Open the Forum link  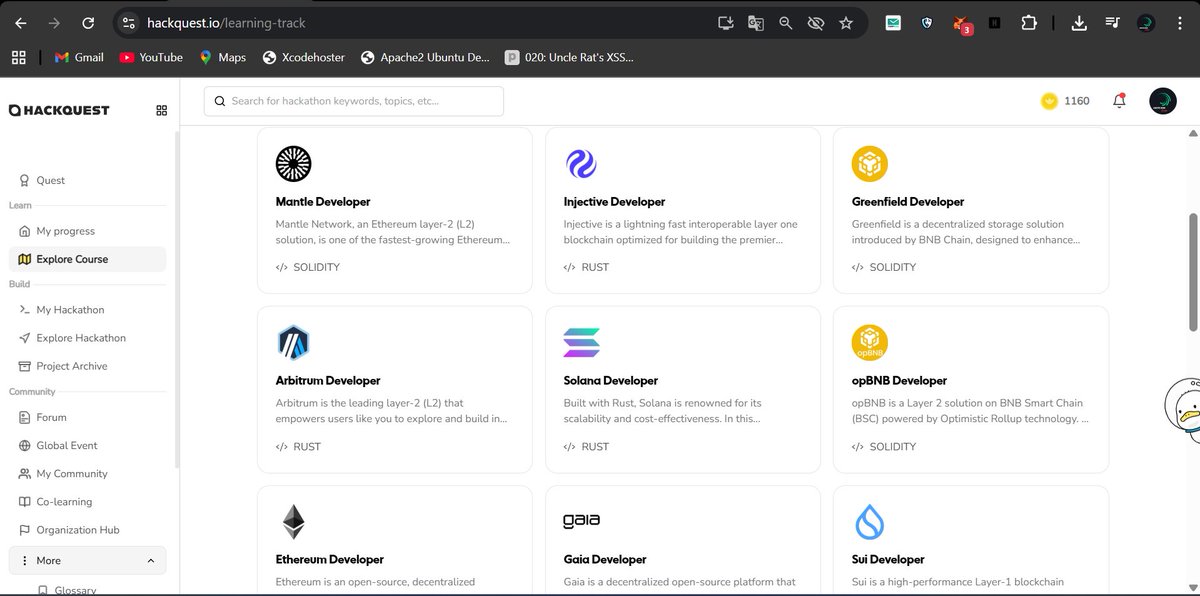tap(51, 417)
